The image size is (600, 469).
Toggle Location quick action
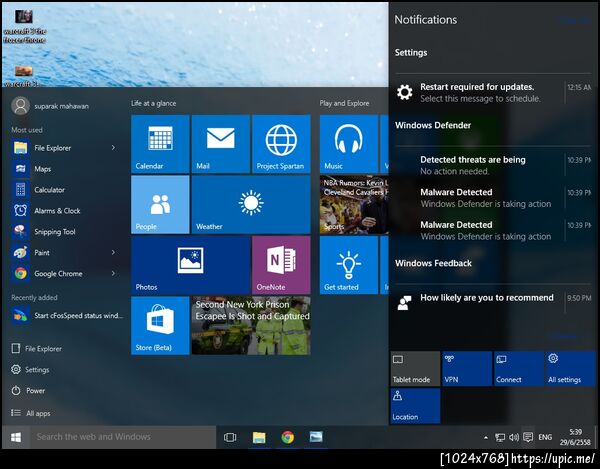(x=414, y=405)
